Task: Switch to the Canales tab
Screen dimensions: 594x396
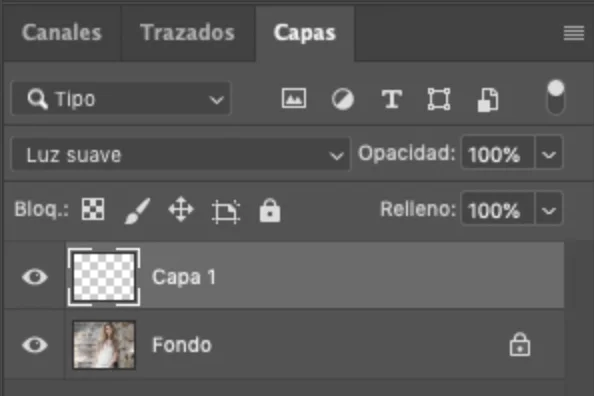Action: tap(62, 33)
